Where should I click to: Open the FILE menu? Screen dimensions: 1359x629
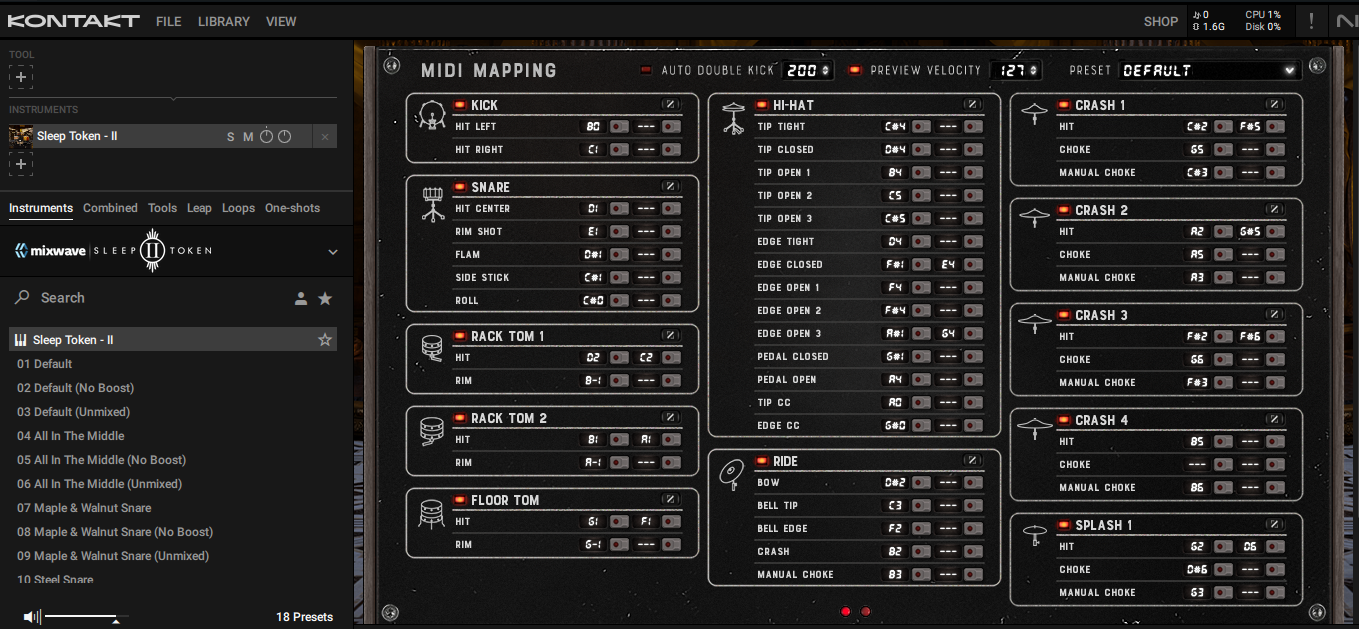click(169, 21)
